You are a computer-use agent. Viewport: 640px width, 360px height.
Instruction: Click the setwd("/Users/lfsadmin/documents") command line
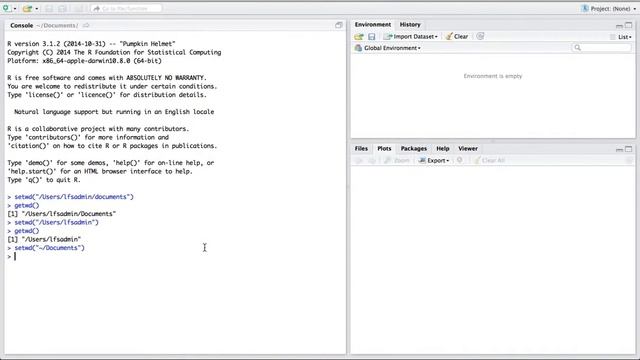[73, 197]
